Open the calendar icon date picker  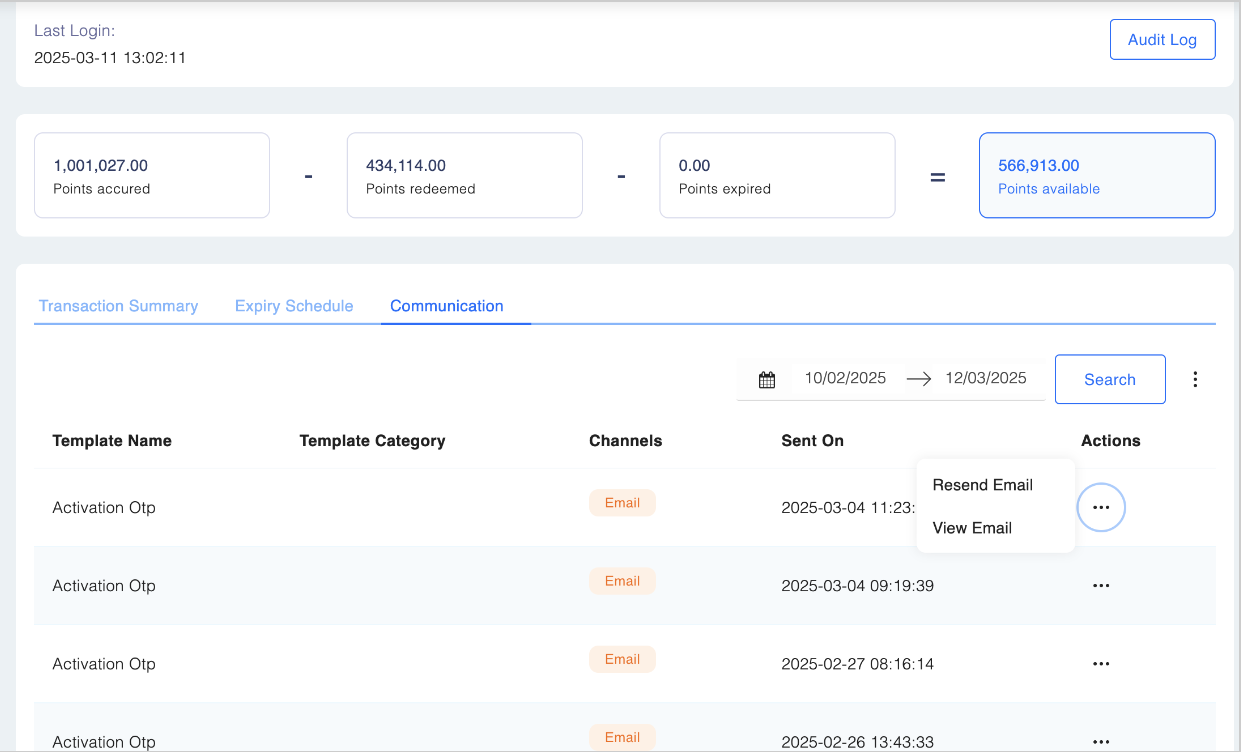tap(767, 380)
